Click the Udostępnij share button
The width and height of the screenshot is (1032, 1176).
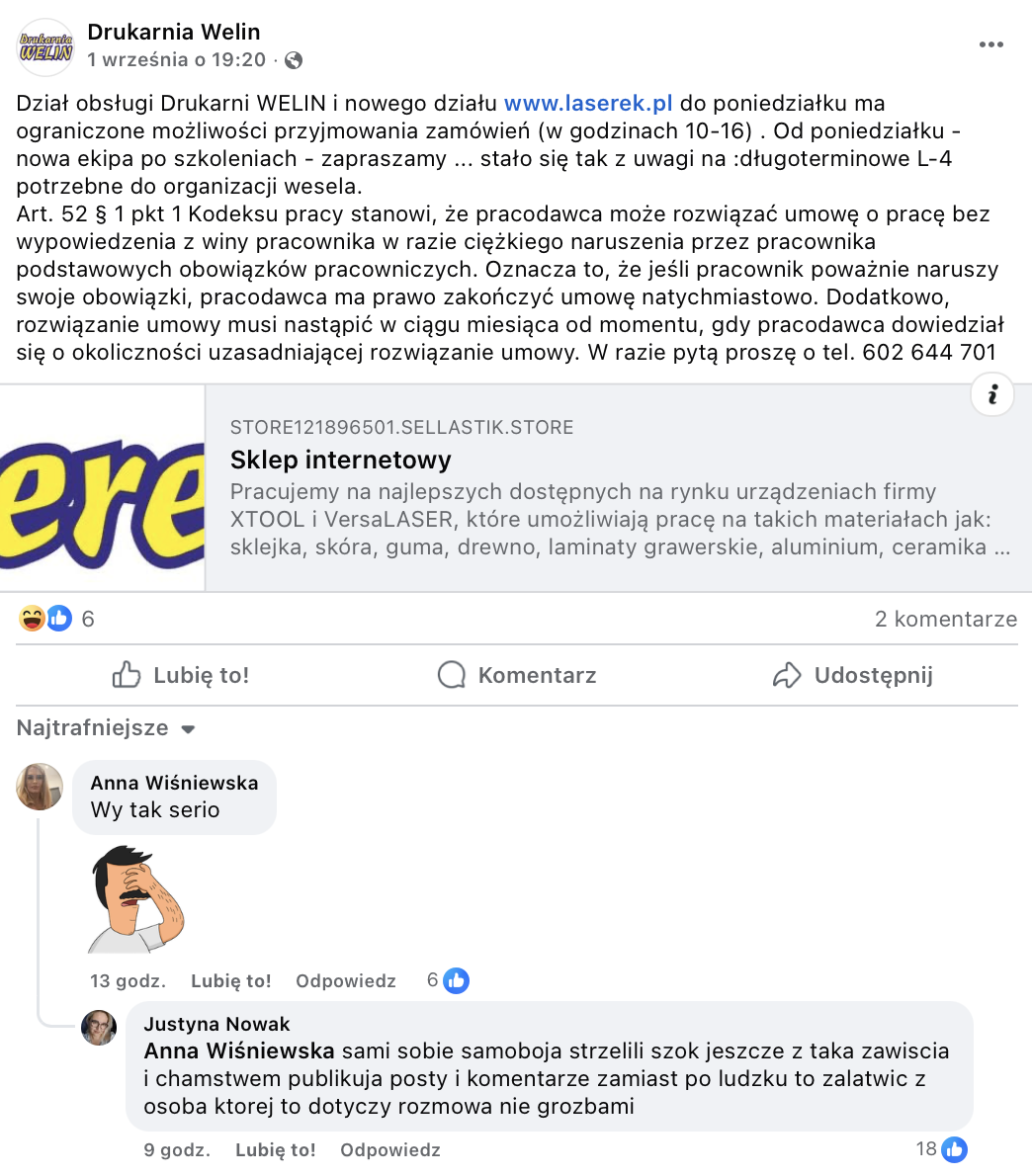pos(853,675)
